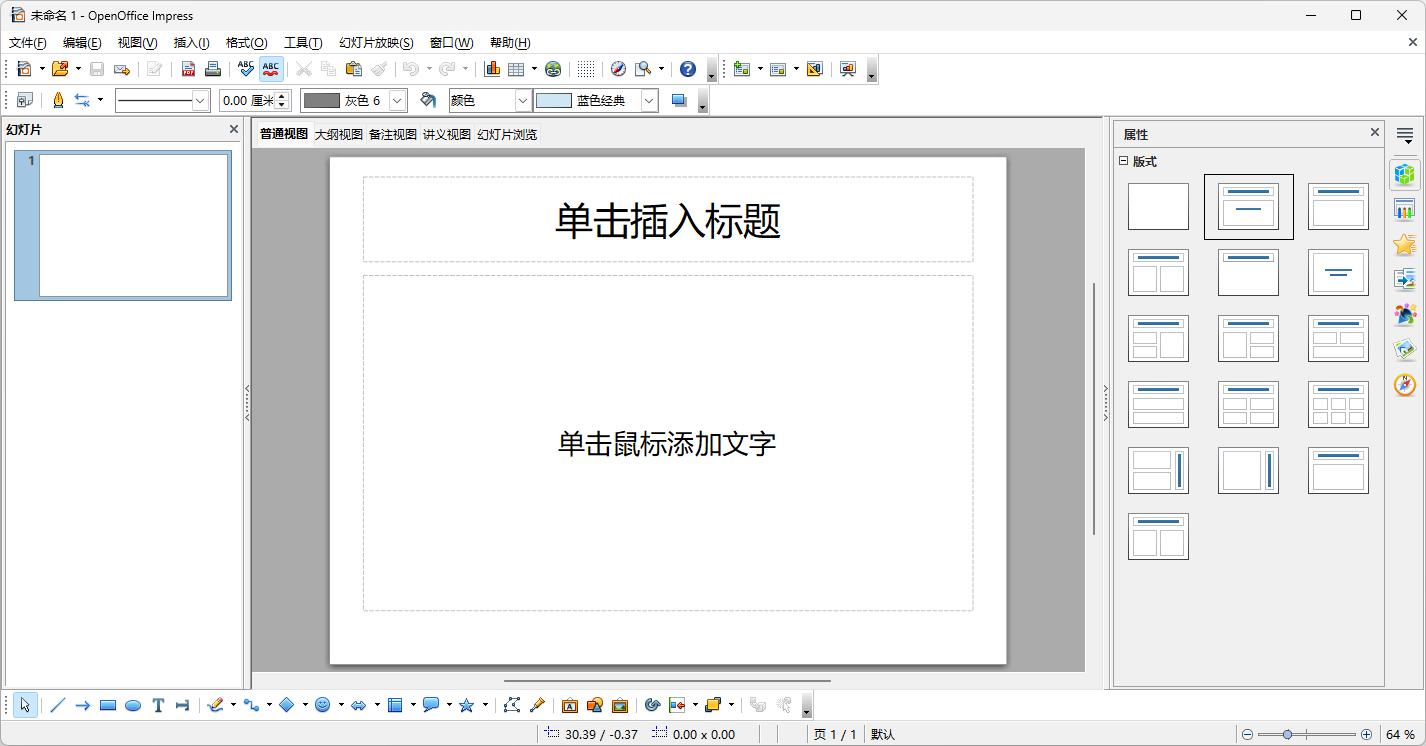The height and width of the screenshot is (746, 1426).
Task: Select the Rectangle shape tool
Action: 108,705
